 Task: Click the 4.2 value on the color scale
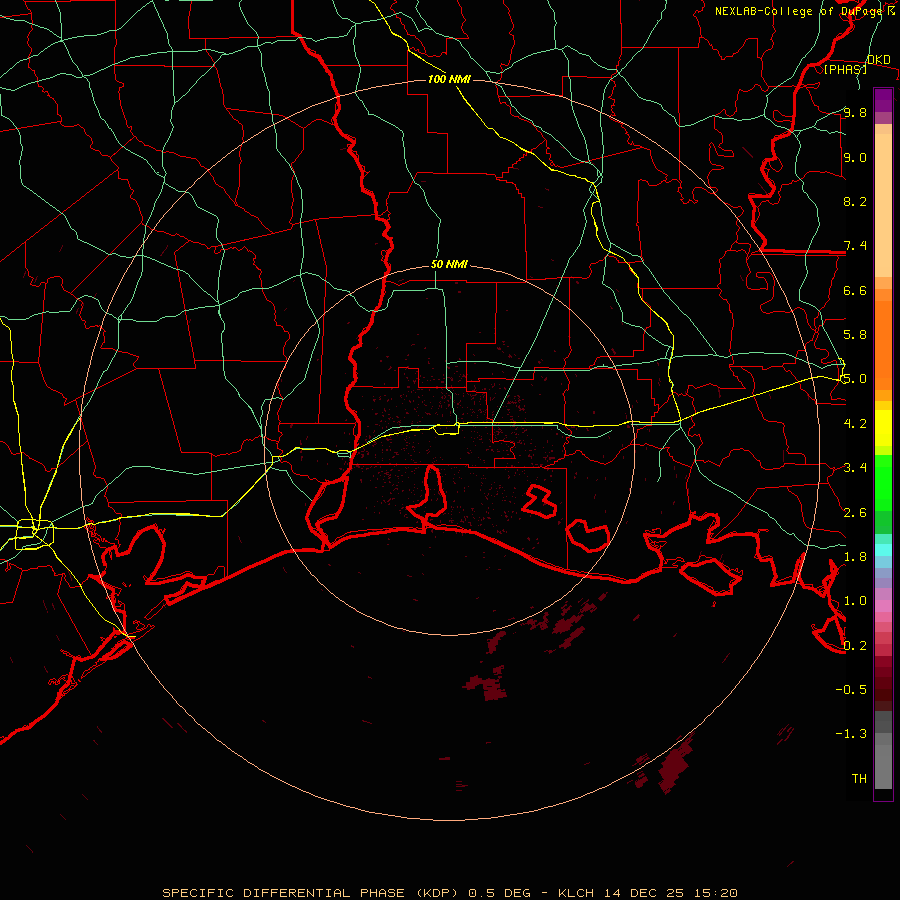[855, 424]
